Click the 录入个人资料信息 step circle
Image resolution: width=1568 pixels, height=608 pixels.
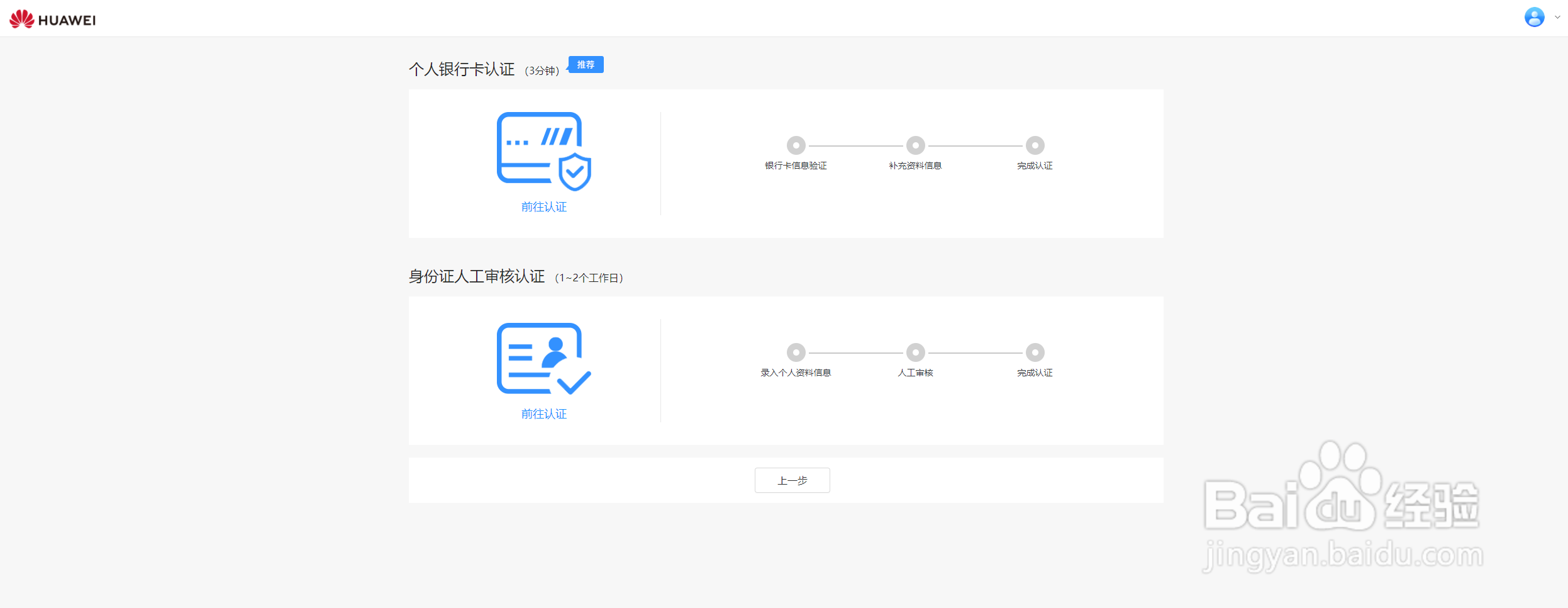796,352
